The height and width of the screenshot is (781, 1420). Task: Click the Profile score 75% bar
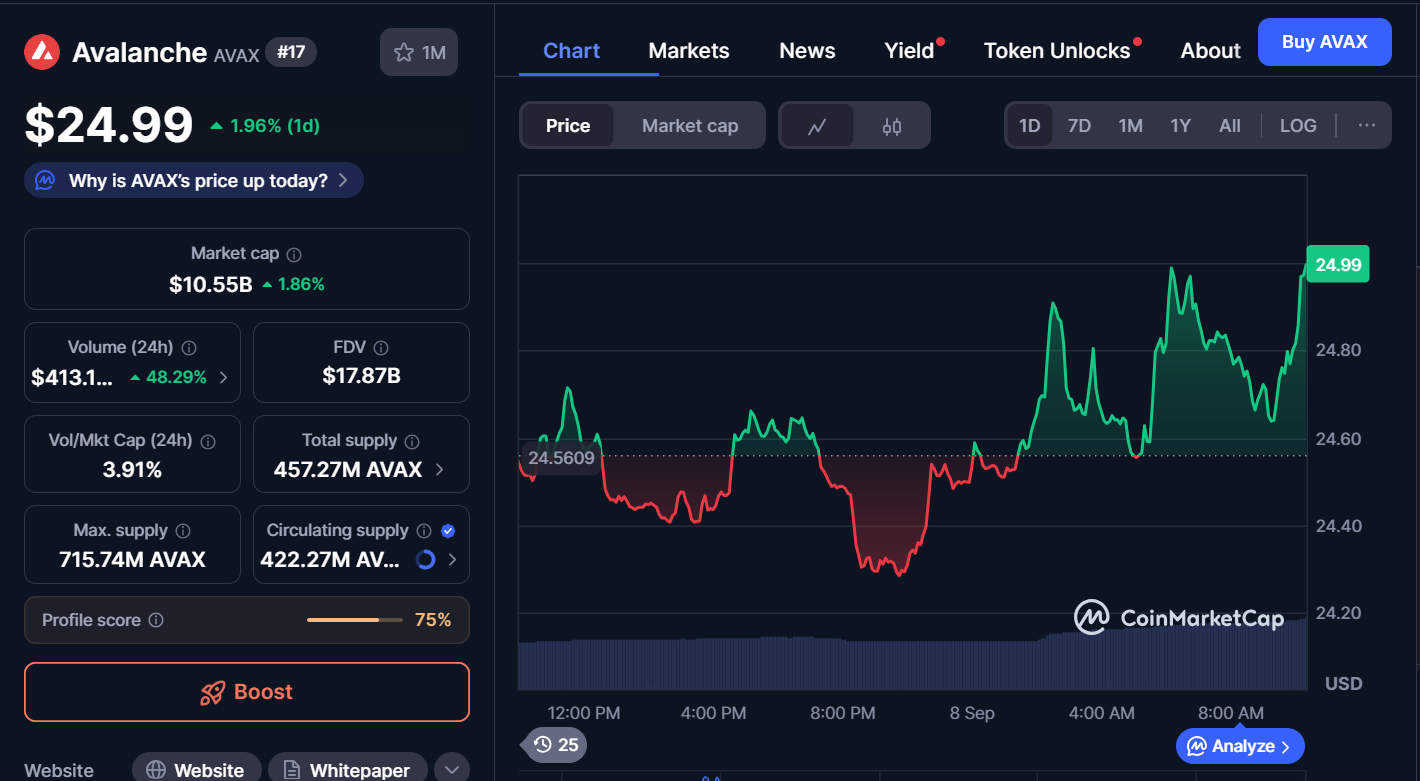tap(355, 620)
